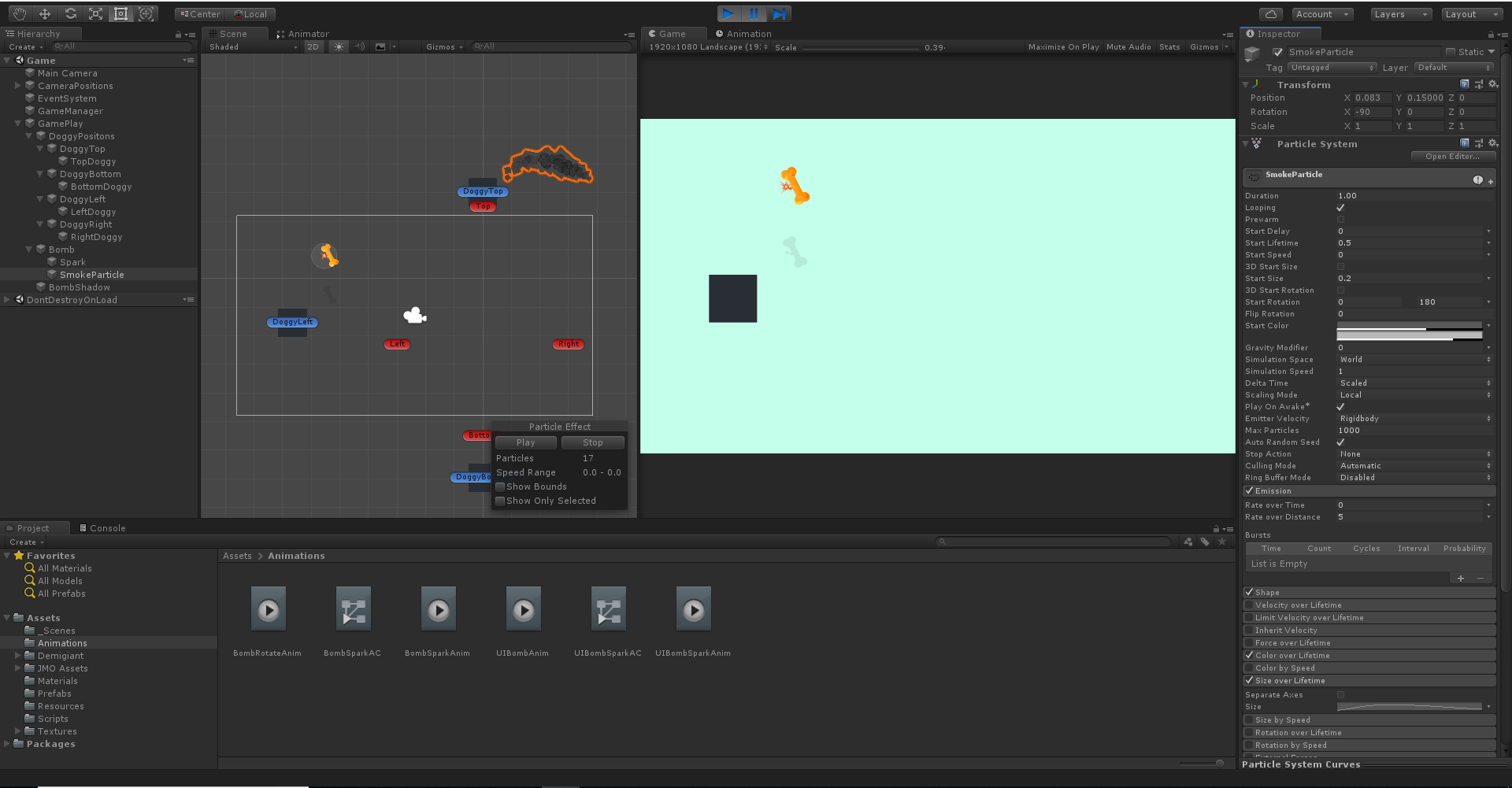Select the Rect Transform tool
This screenshot has width=1512, height=788.
tap(120, 14)
